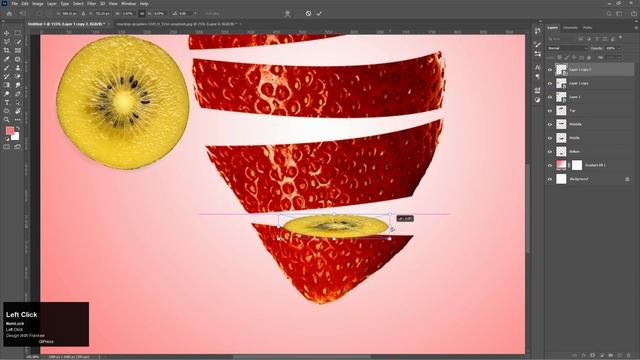This screenshot has height=360, width=640.
Task: Select the Move tool
Action: point(7,33)
